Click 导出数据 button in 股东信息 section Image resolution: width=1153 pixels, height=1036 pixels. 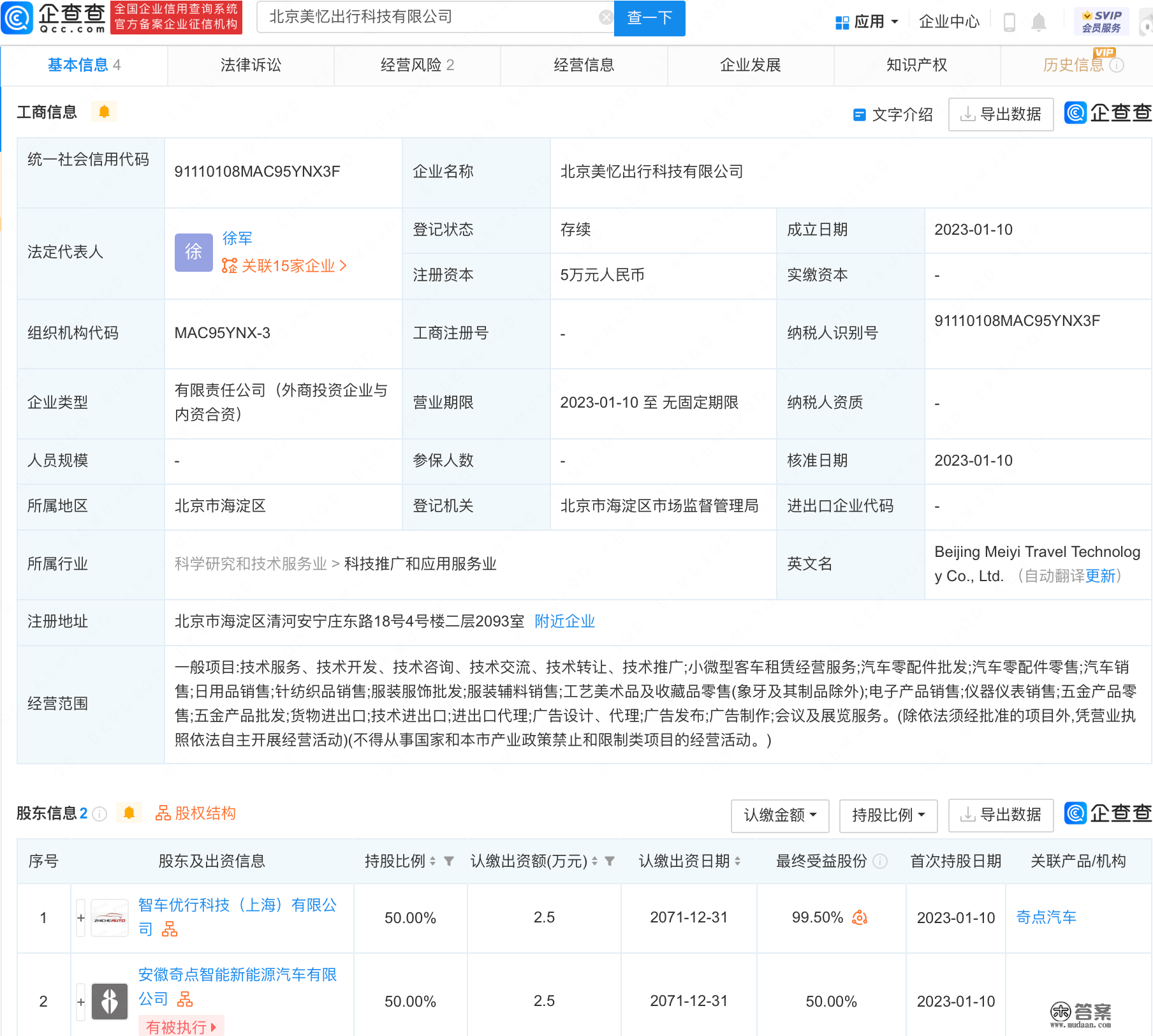(x=1001, y=815)
